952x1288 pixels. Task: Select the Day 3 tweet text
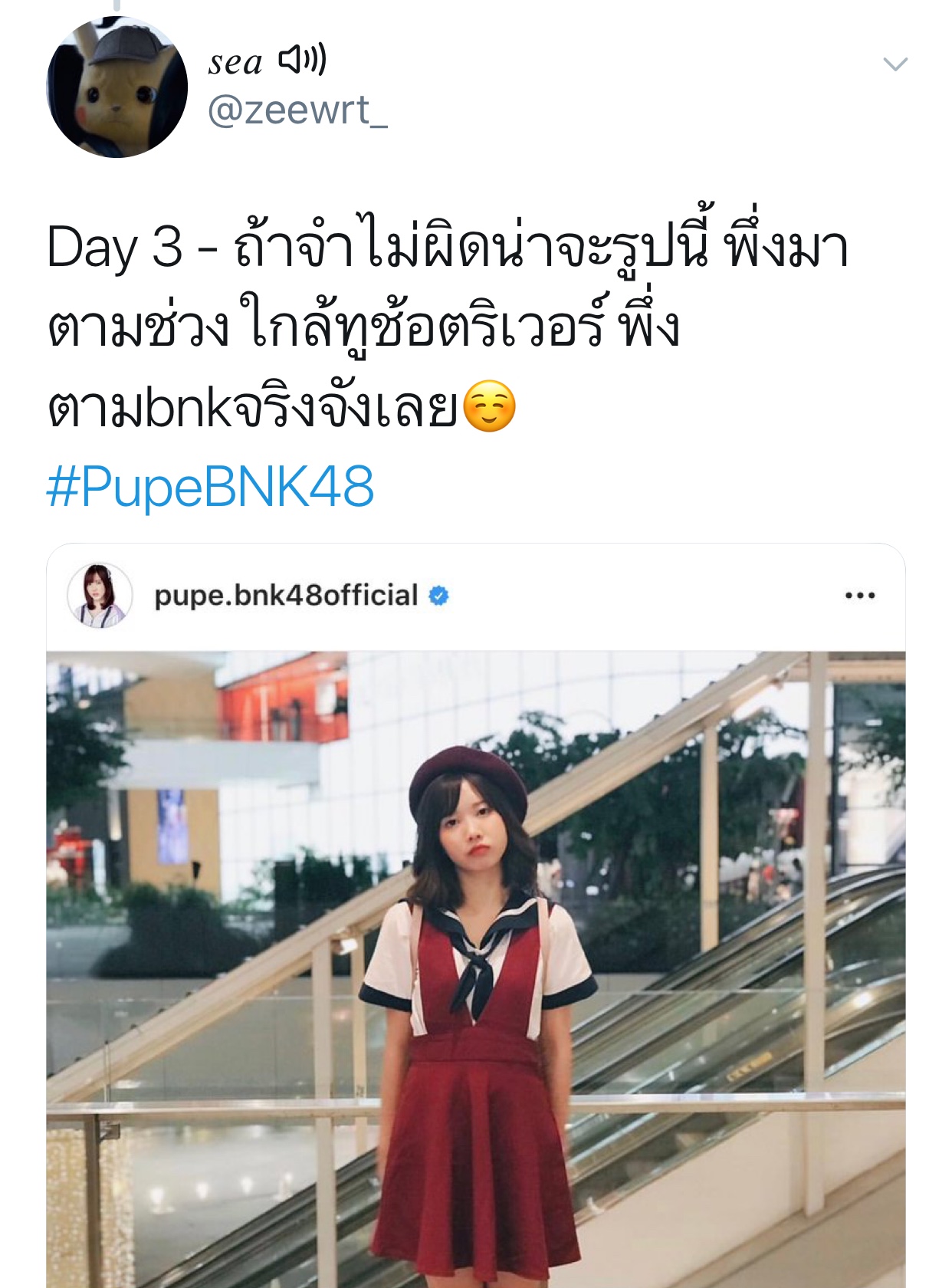[448, 327]
